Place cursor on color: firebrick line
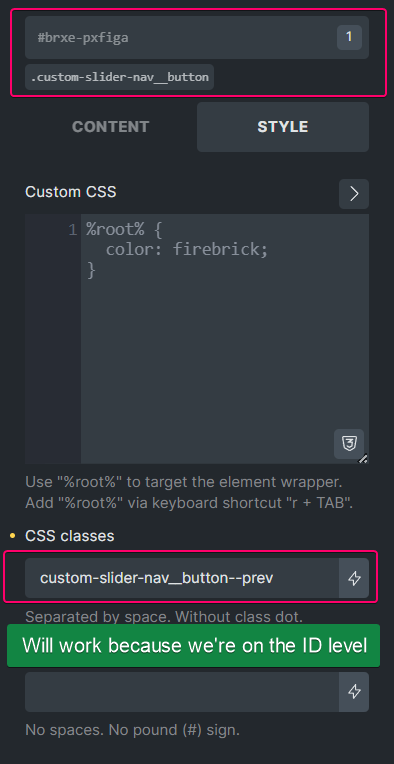Viewport: 394px width, 764px height. [187, 249]
